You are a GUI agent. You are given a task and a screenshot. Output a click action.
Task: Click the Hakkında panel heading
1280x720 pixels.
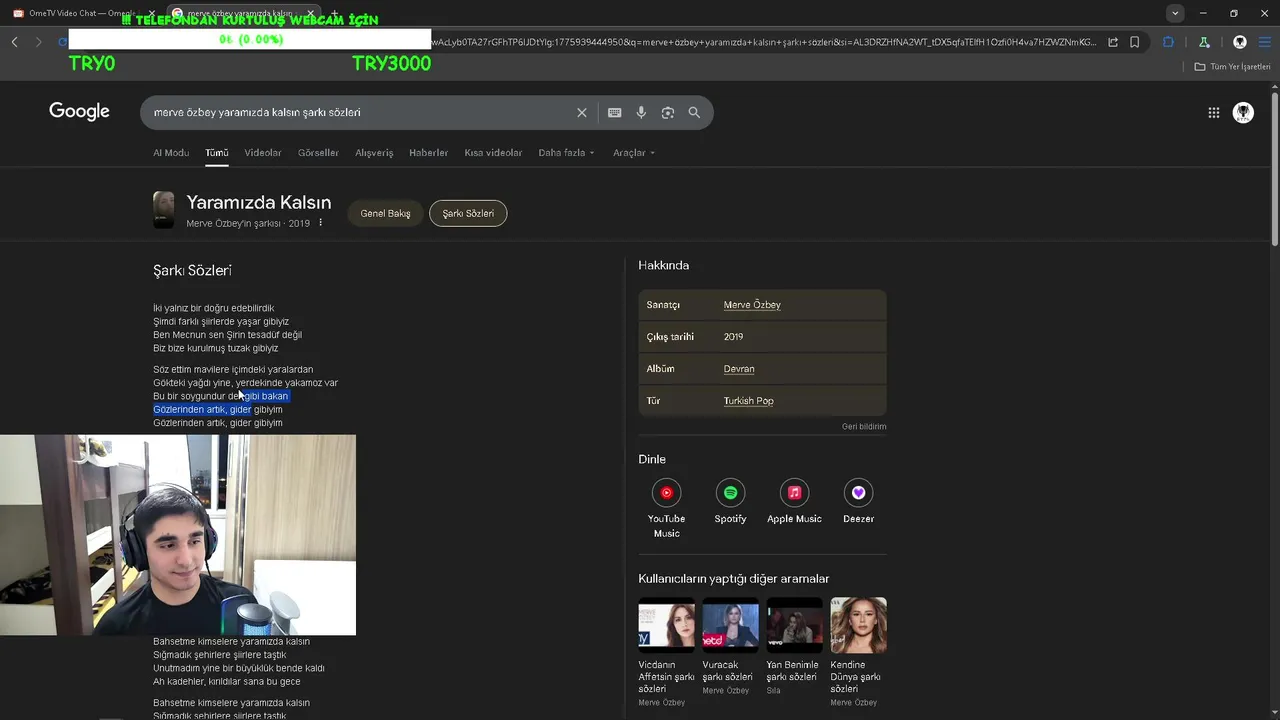663,265
